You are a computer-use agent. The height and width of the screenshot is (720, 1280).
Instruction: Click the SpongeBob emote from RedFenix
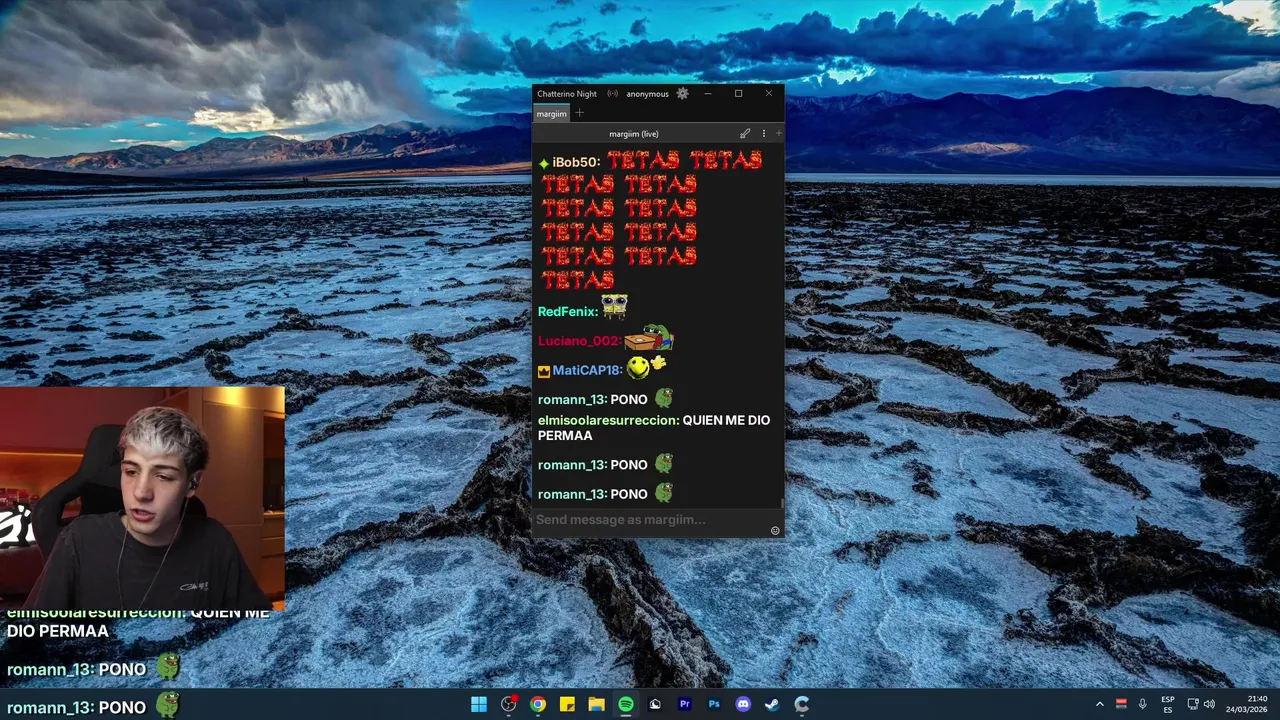pyautogui.click(x=614, y=306)
